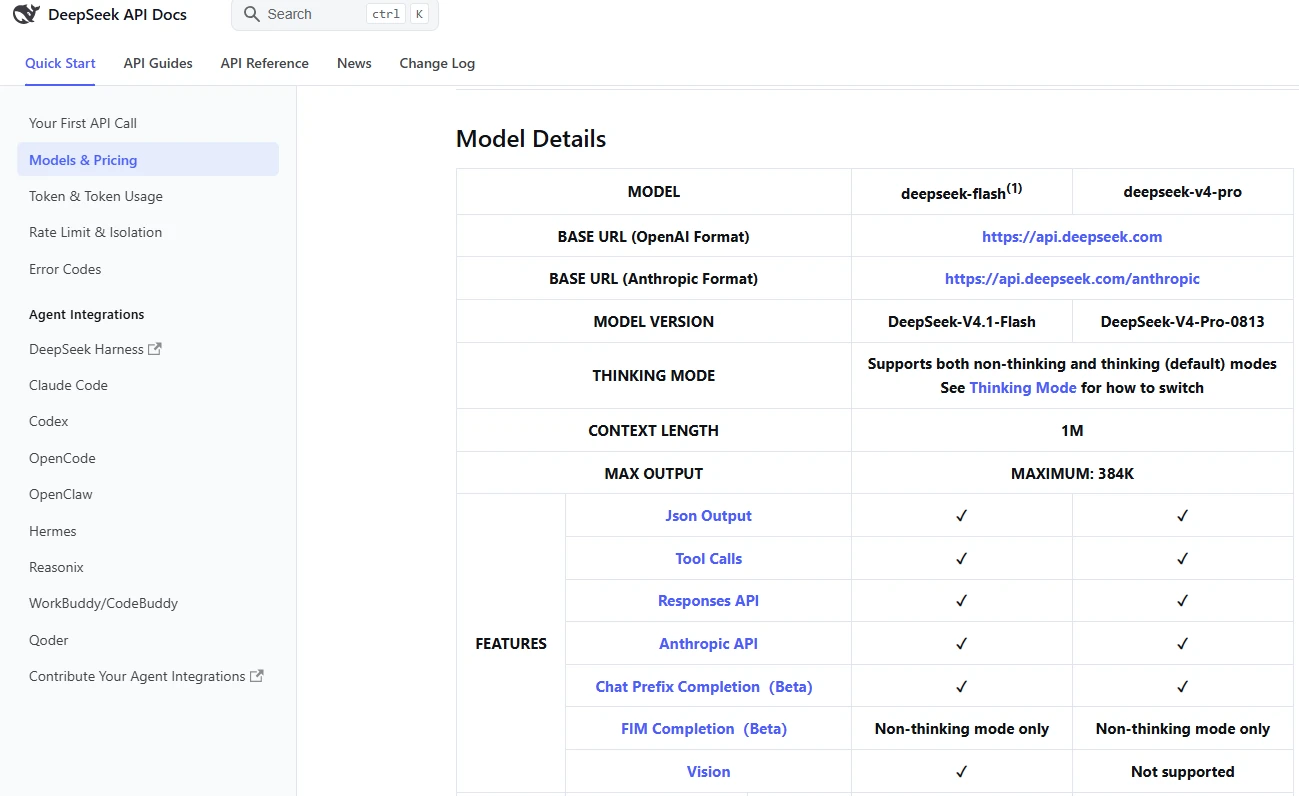Open the FIM Completion (Beta) link

pyautogui.click(x=704, y=729)
